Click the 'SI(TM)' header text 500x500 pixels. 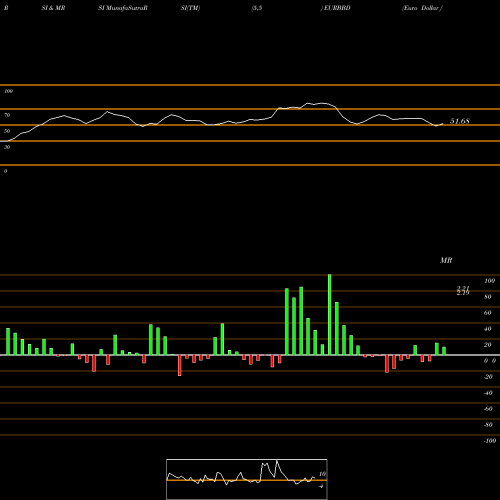(190, 8)
